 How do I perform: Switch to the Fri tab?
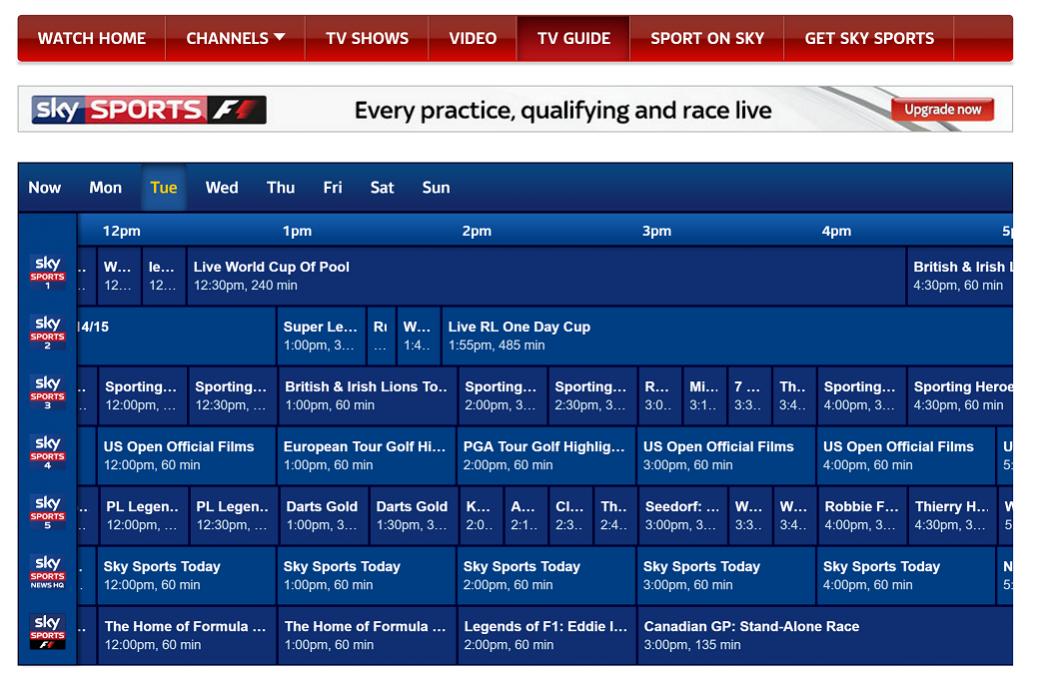click(x=332, y=188)
